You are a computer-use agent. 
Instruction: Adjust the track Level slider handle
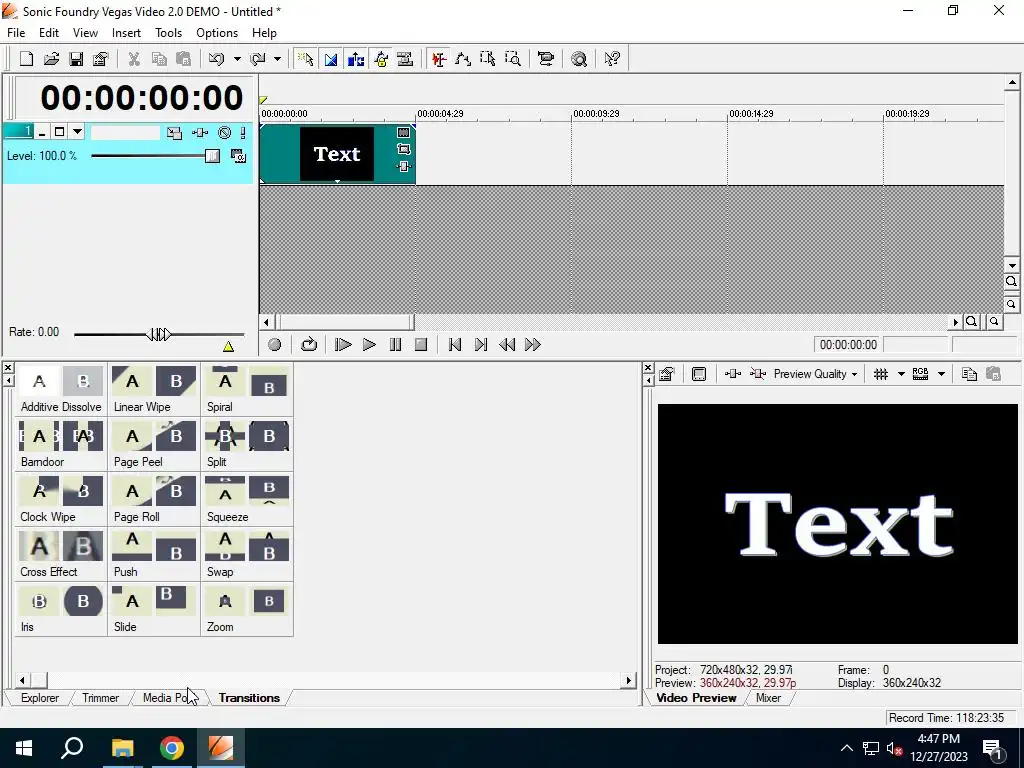click(212, 156)
